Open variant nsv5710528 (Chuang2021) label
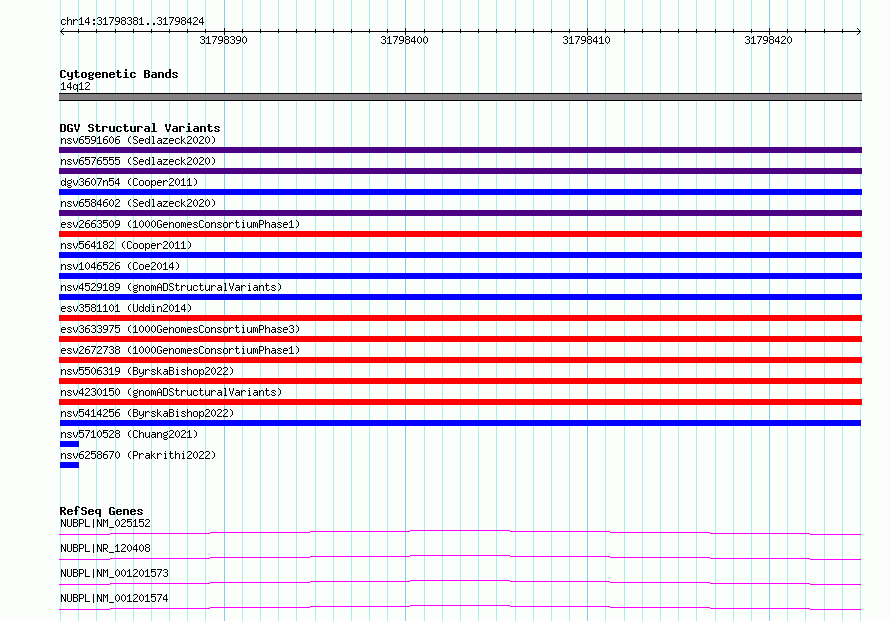The height and width of the screenshot is (621, 890). [x=129, y=434]
